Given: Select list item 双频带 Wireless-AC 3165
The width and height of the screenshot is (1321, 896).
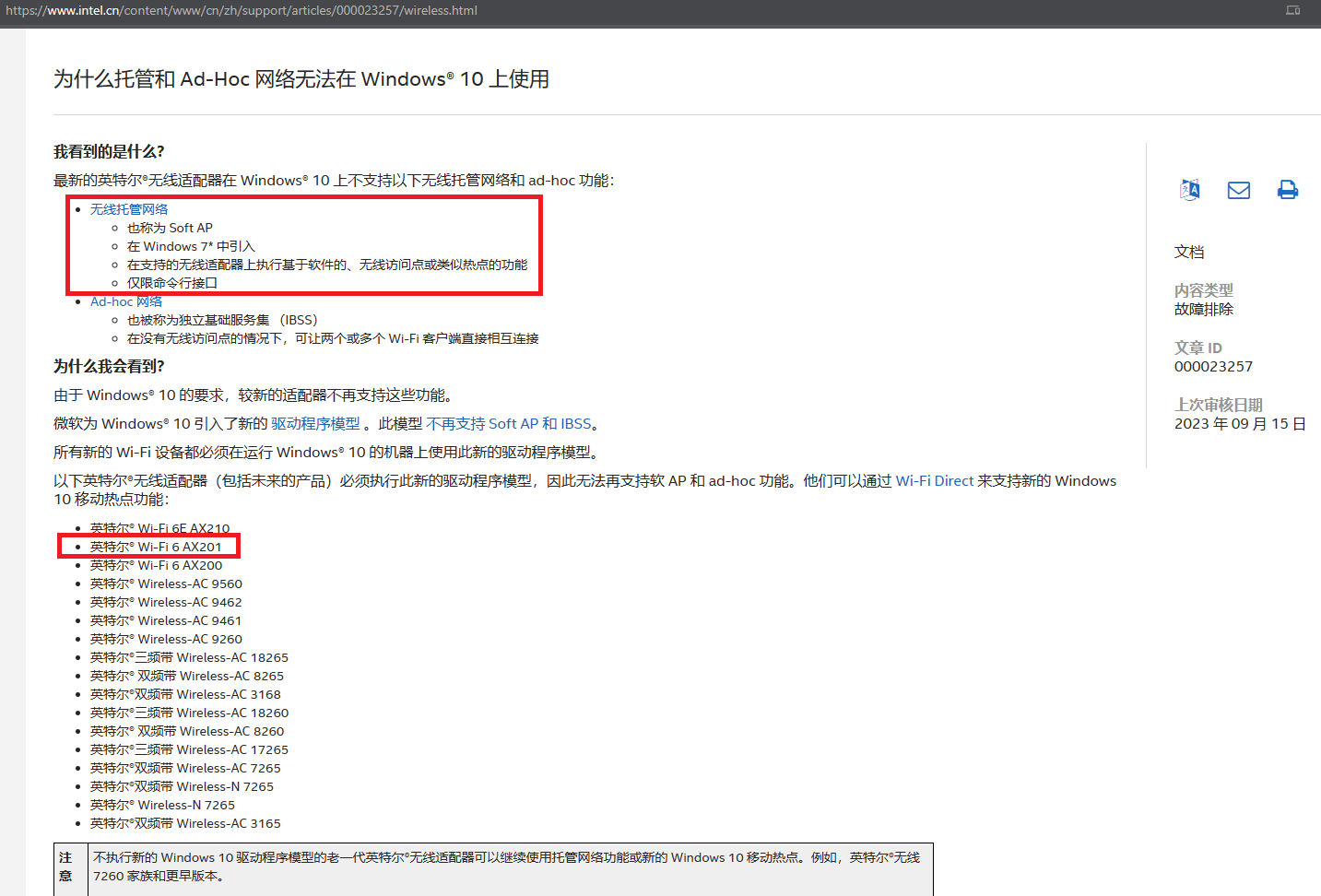Looking at the screenshot, I should [x=185, y=823].
